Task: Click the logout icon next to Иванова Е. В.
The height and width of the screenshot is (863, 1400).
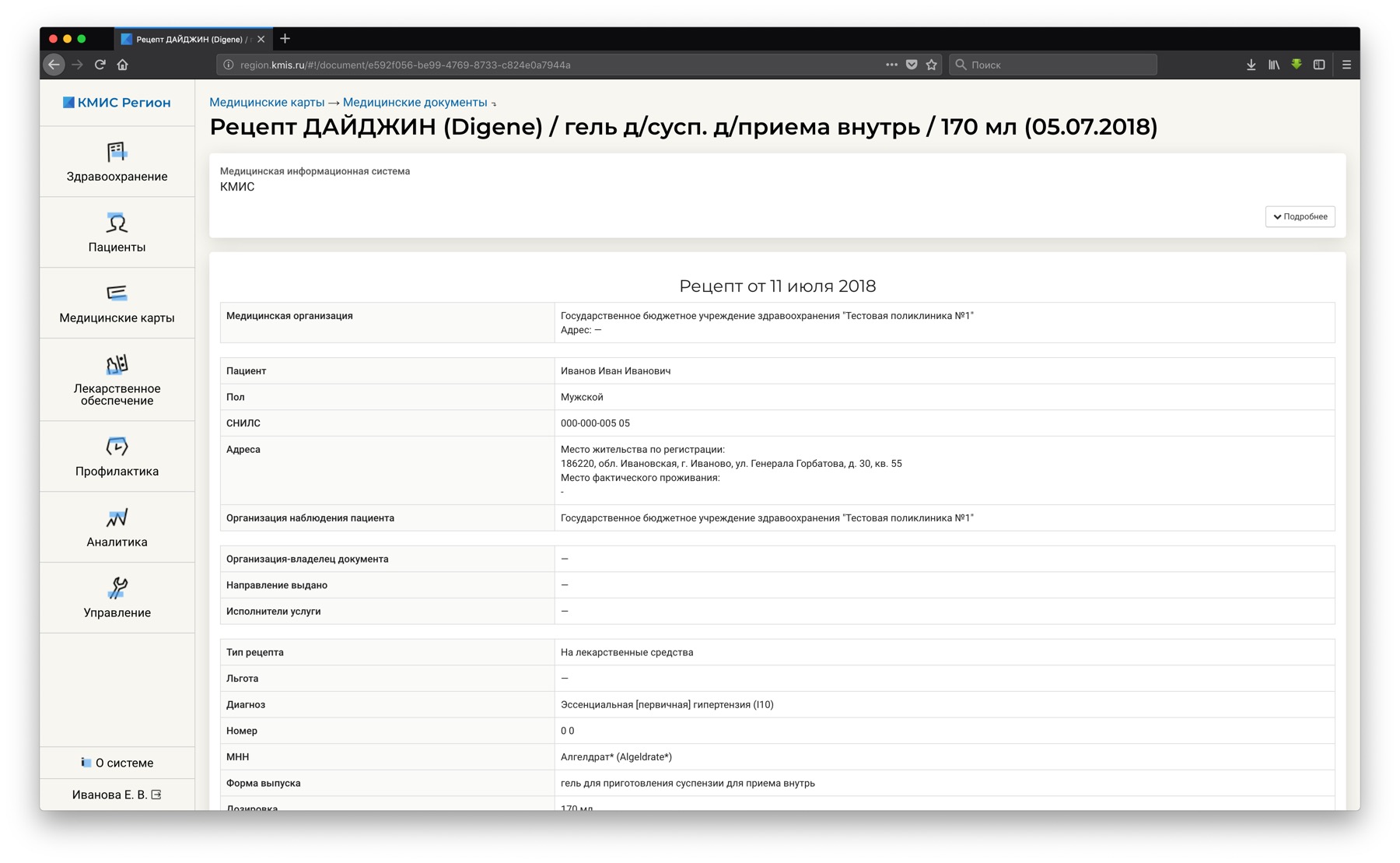Action: tap(156, 795)
